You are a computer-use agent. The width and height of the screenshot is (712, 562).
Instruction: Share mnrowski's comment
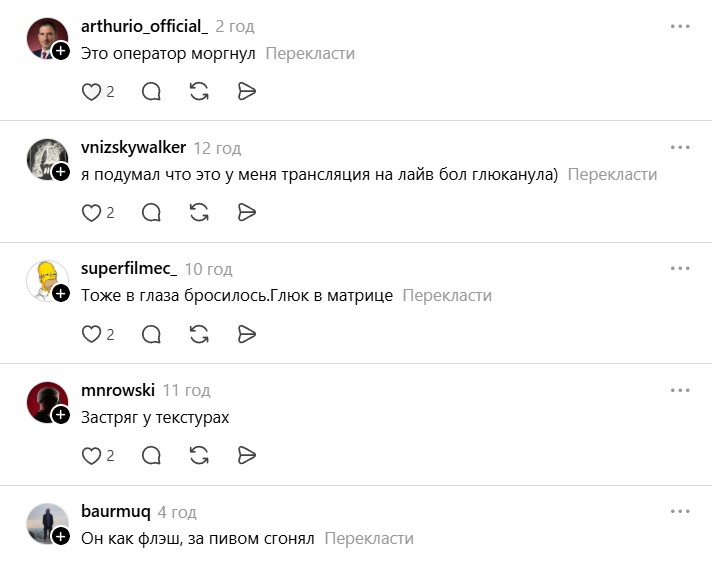coord(247,456)
